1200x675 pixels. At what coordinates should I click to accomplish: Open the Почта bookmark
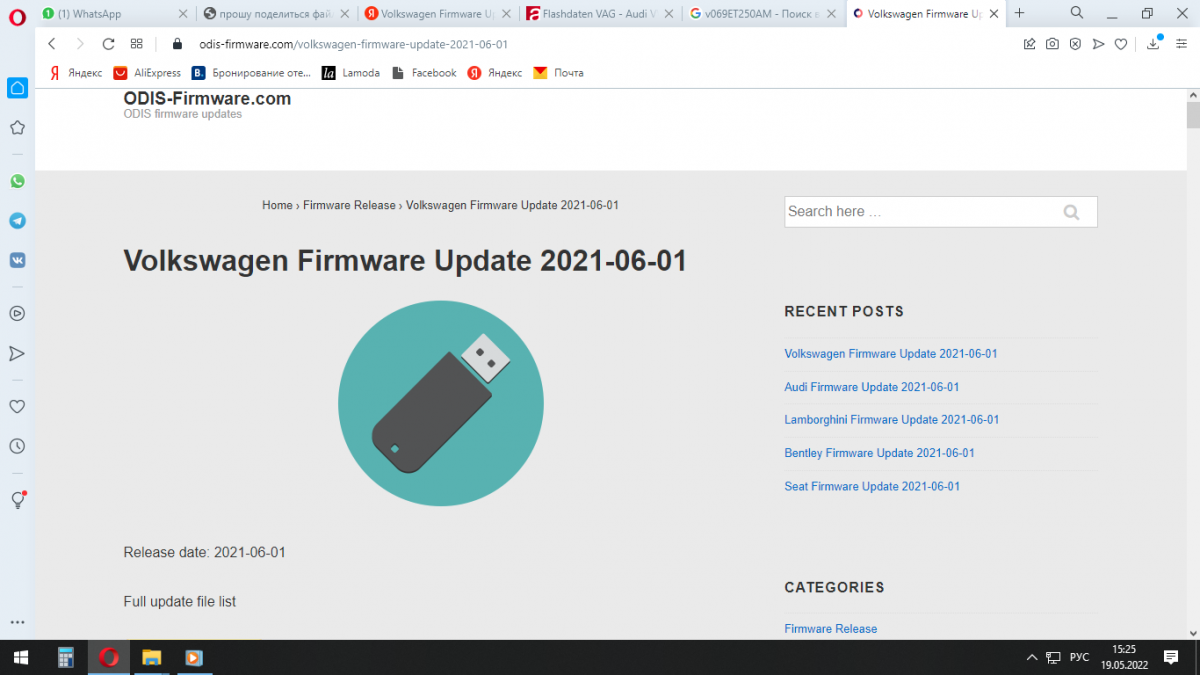[558, 73]
